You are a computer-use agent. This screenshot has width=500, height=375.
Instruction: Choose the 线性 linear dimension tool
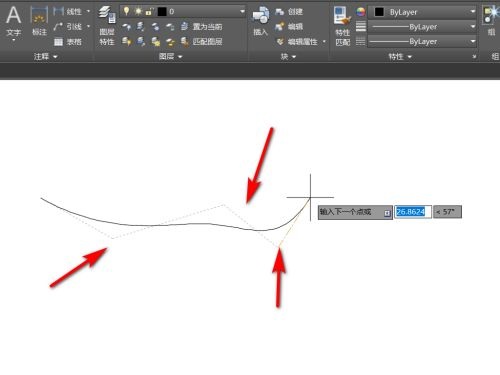coord(68,12)
